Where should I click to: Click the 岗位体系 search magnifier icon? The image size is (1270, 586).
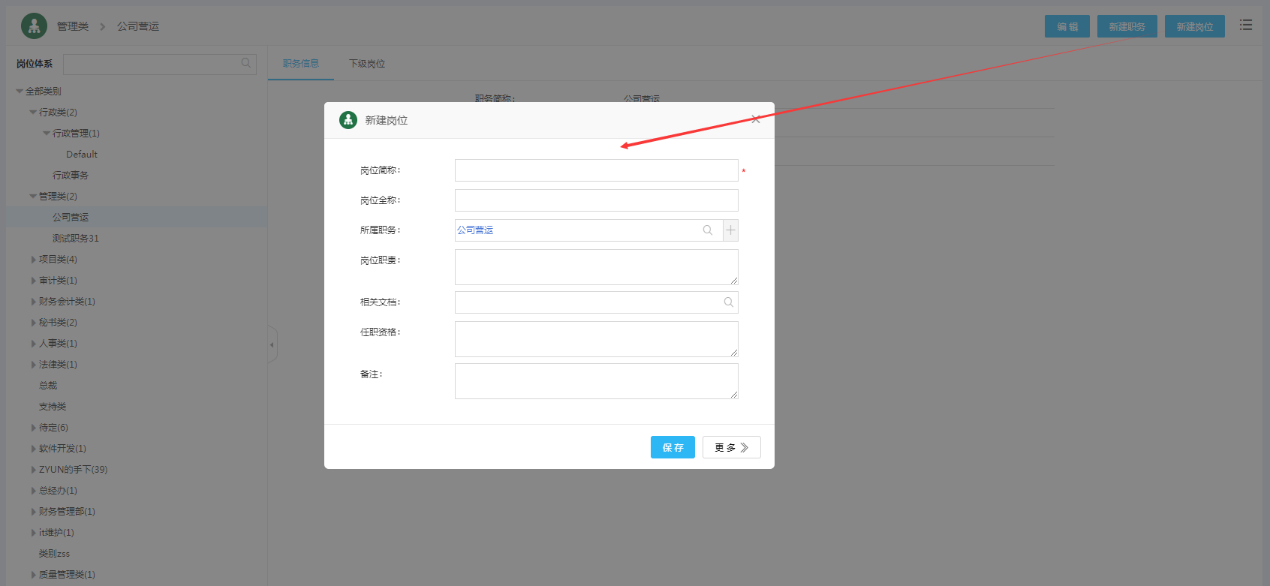point(246,63)
